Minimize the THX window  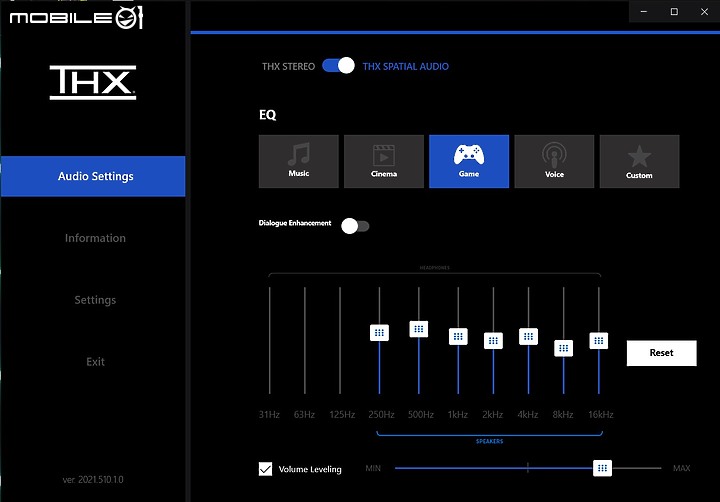point(644,11)
